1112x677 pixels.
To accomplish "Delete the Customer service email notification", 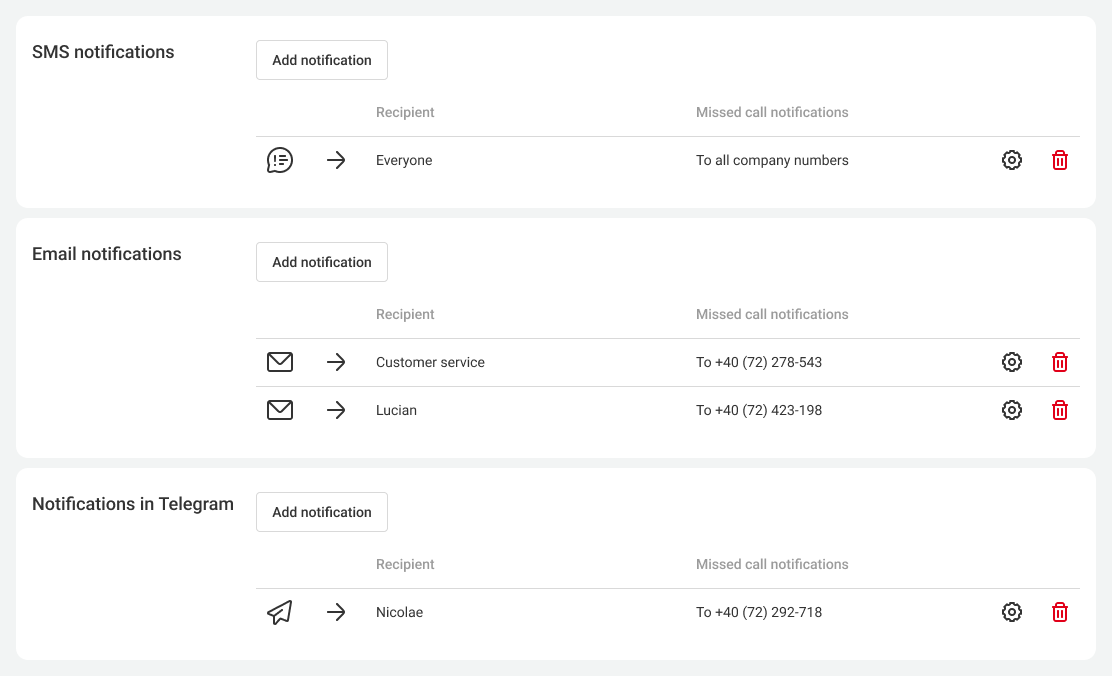I will pyautogui.click(x=1060, y=362).
